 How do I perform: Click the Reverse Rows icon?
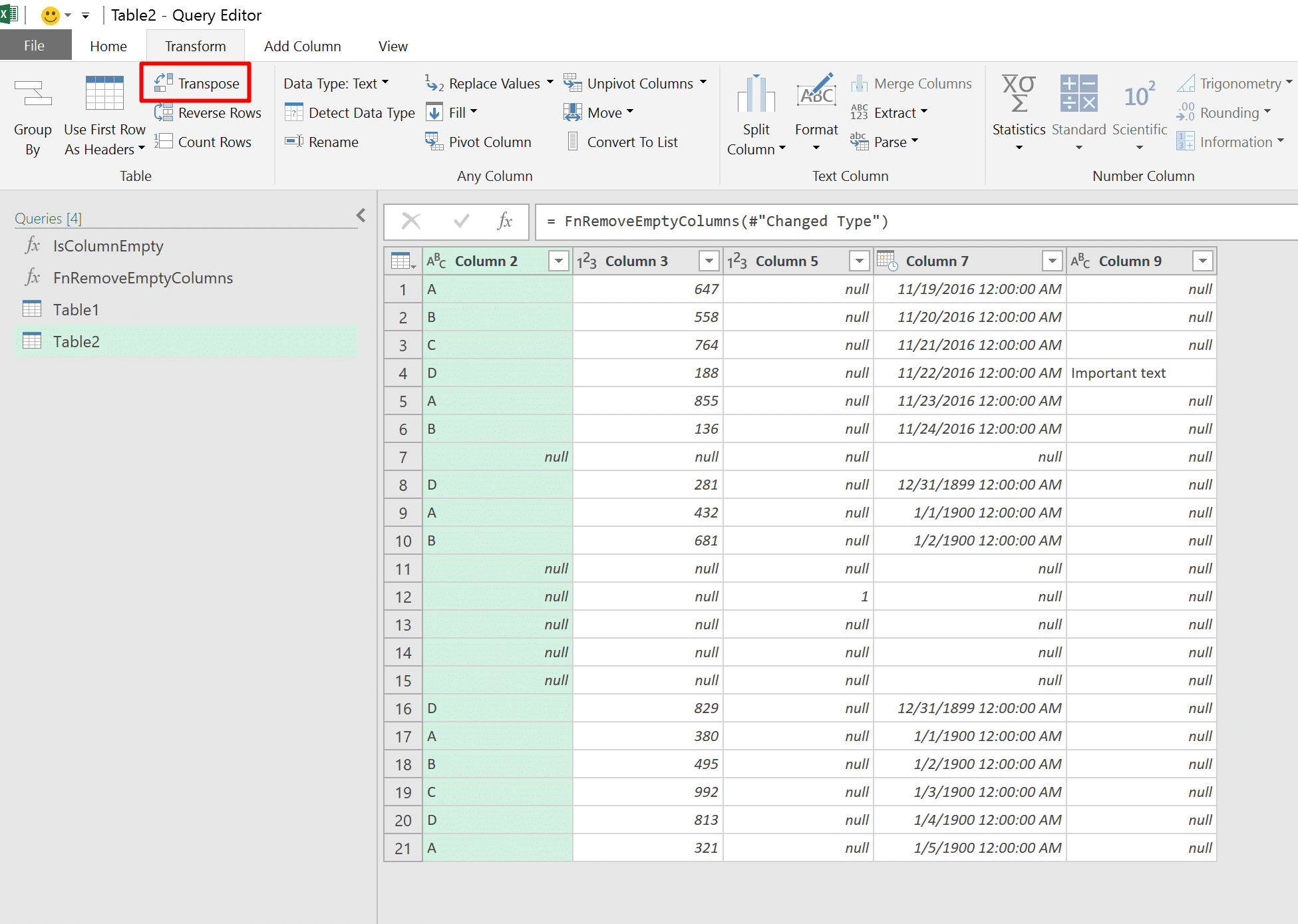click(164, 112)
